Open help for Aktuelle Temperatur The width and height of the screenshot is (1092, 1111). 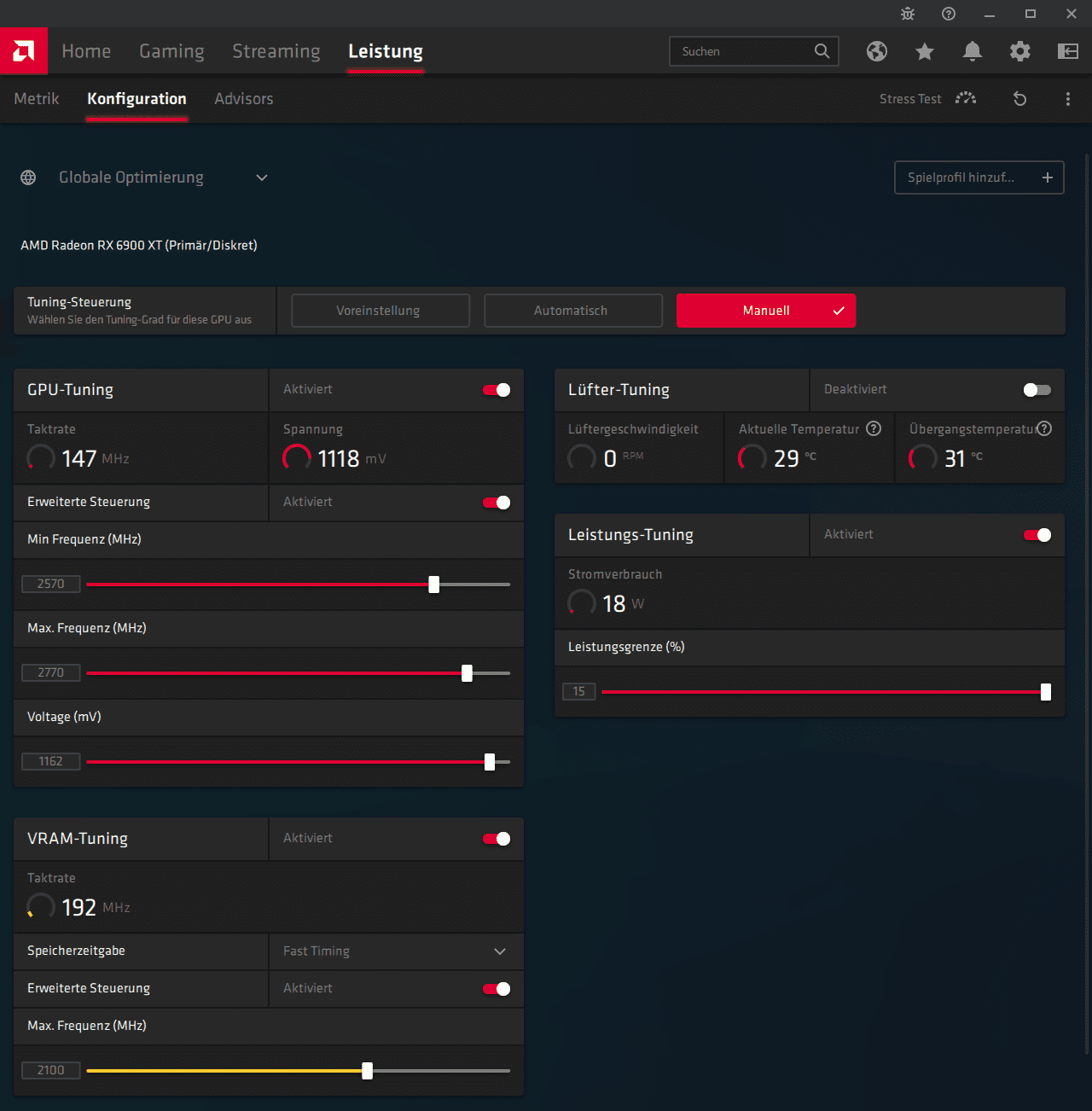coord(874,428)
